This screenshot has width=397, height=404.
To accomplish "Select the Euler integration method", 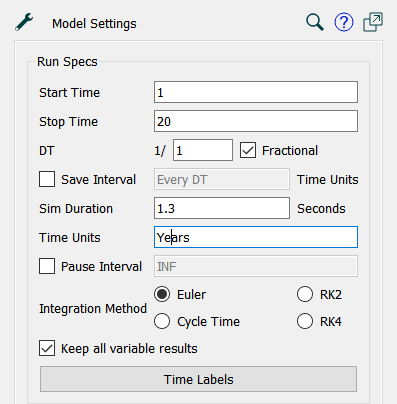I will tap(162, 294).
